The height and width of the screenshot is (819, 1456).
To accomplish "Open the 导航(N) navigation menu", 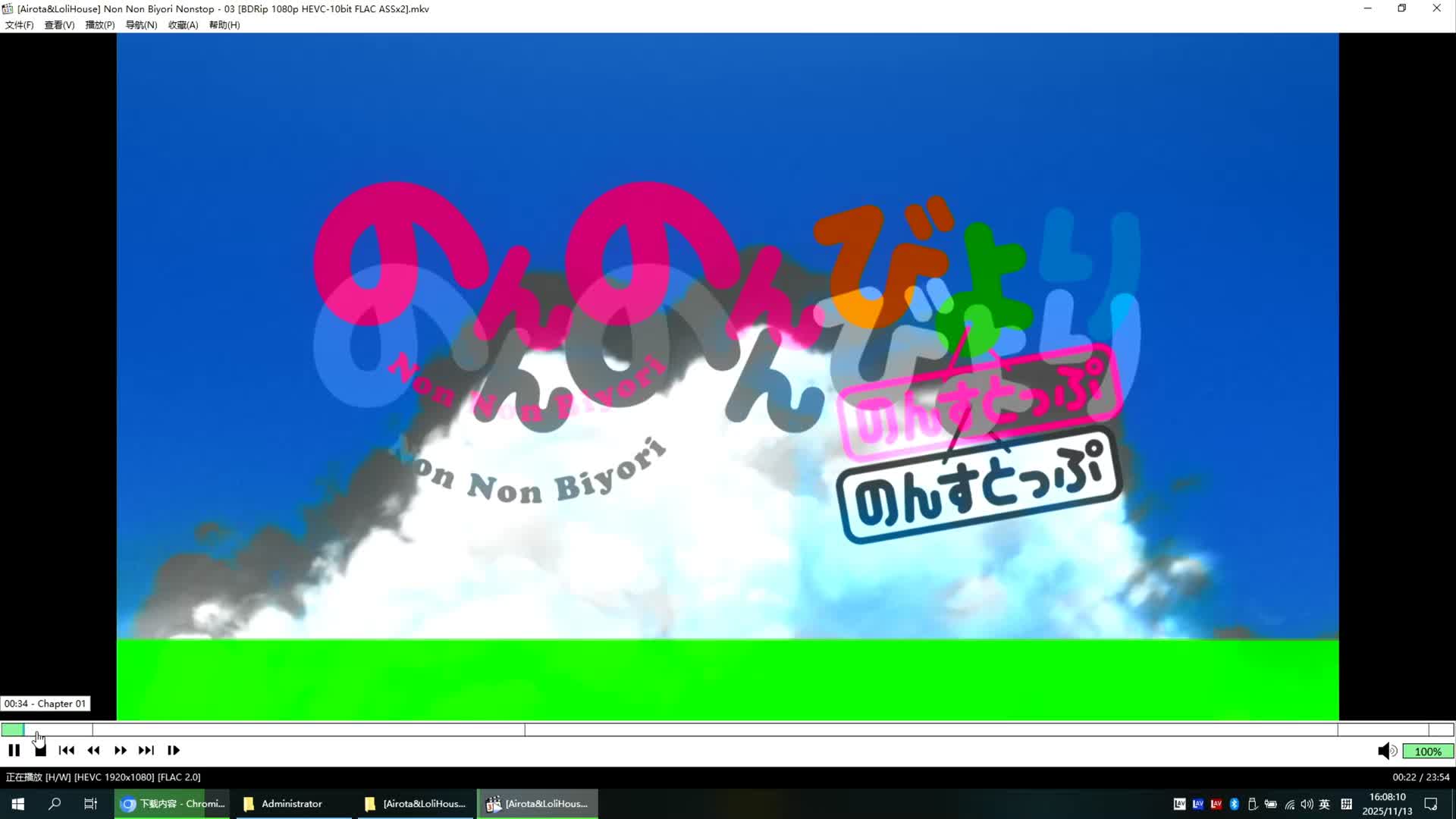I will coord(141,25).
